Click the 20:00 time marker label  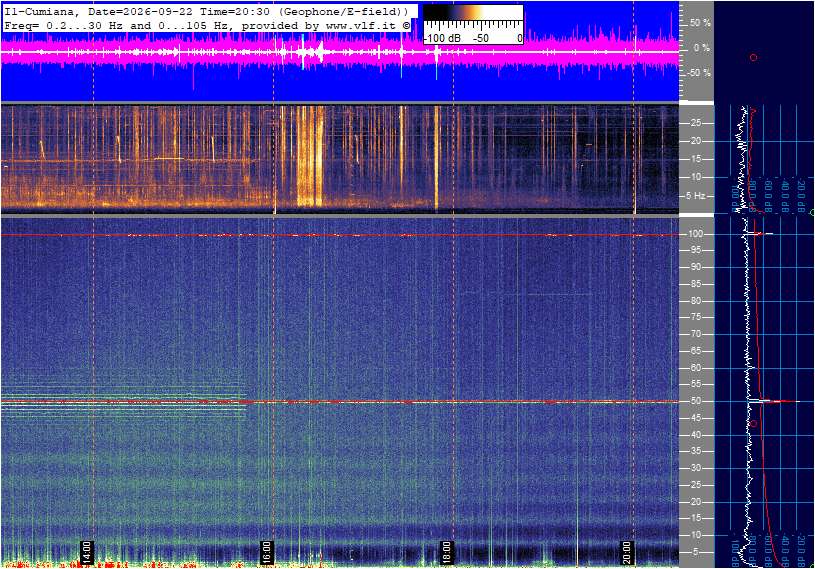(626, 552)
